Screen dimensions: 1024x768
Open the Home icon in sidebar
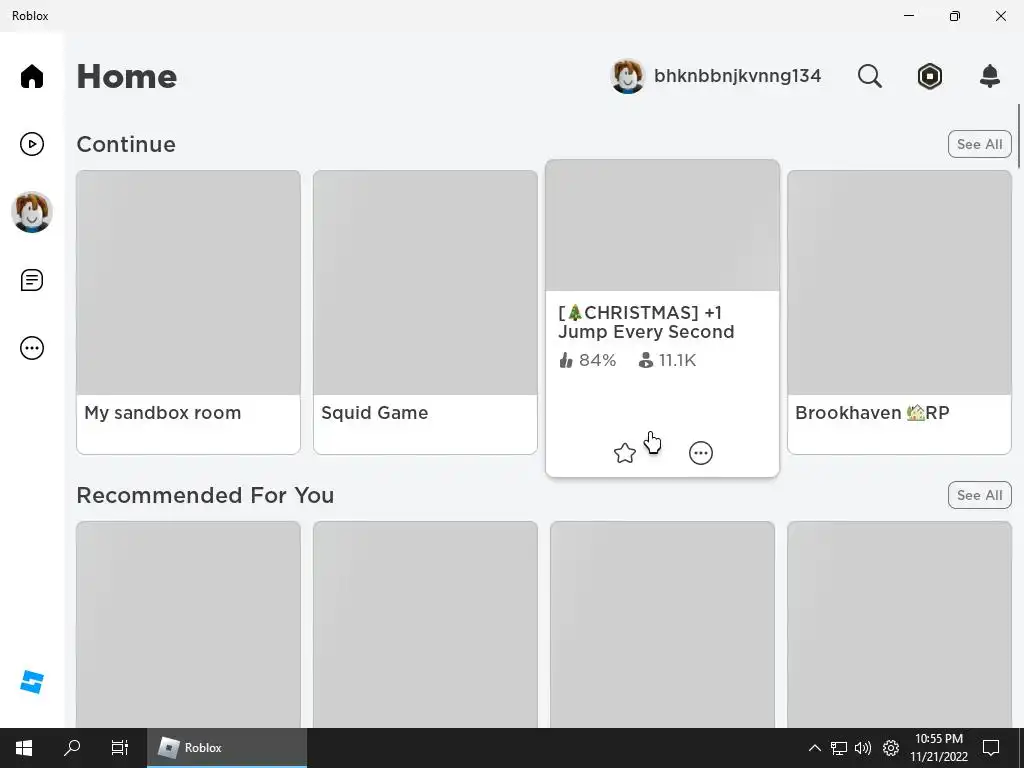click(x=31, y=76)
